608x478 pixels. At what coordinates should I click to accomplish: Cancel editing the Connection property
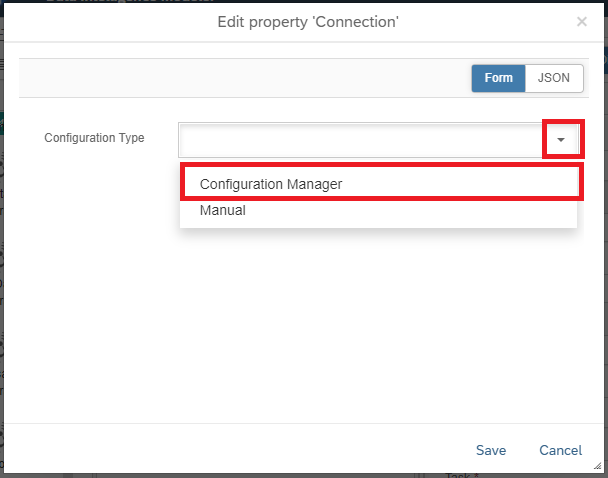coord(560,450)
